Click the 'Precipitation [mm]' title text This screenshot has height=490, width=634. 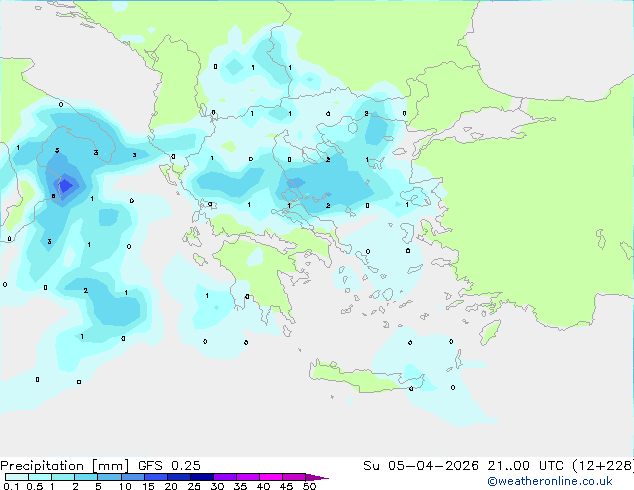(x=64, y=466)
